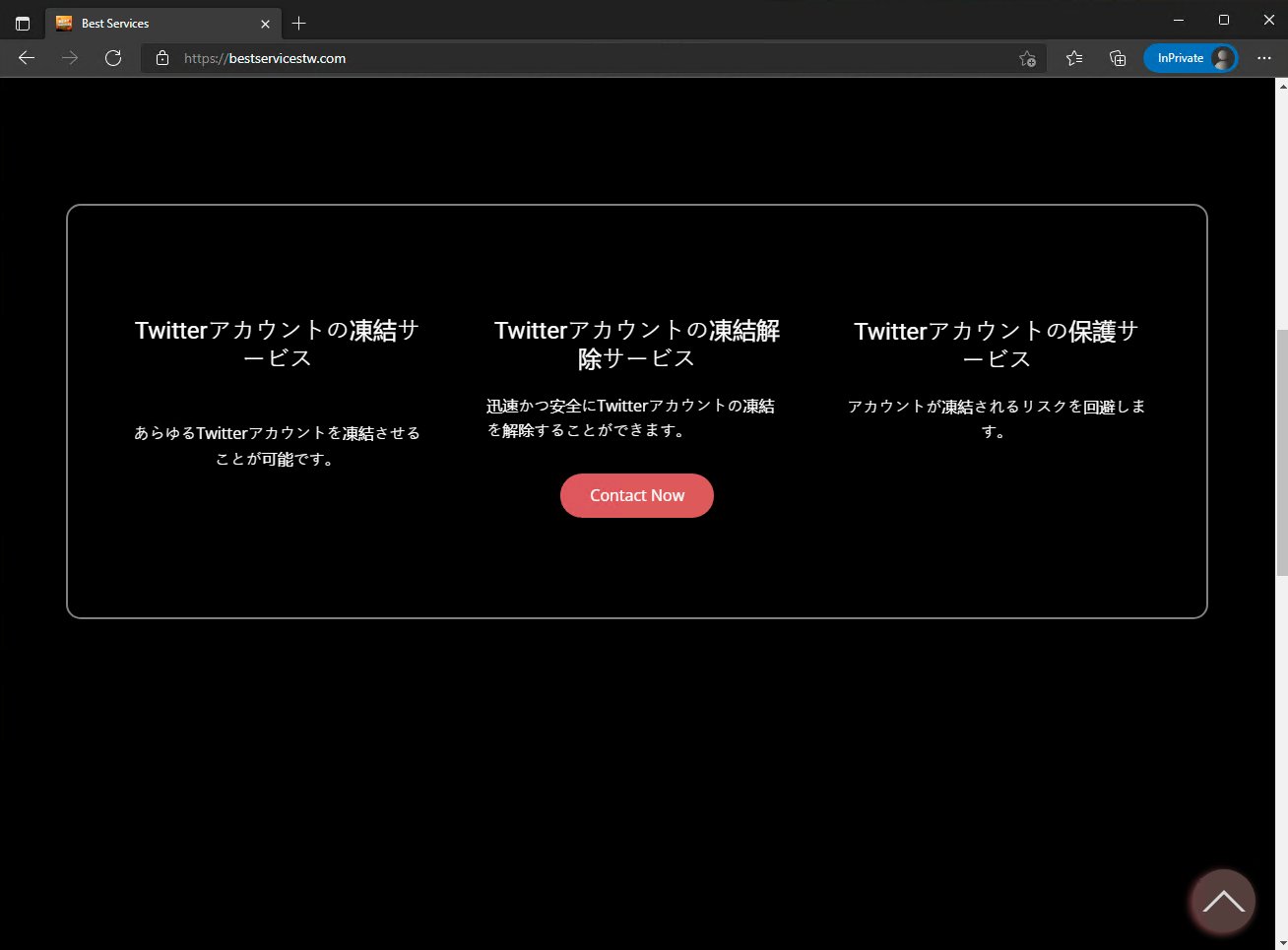
Task: Click text 'あらゆるTwitterアカウントを凍結させることが可能です。'
Action: coord(278,446)
